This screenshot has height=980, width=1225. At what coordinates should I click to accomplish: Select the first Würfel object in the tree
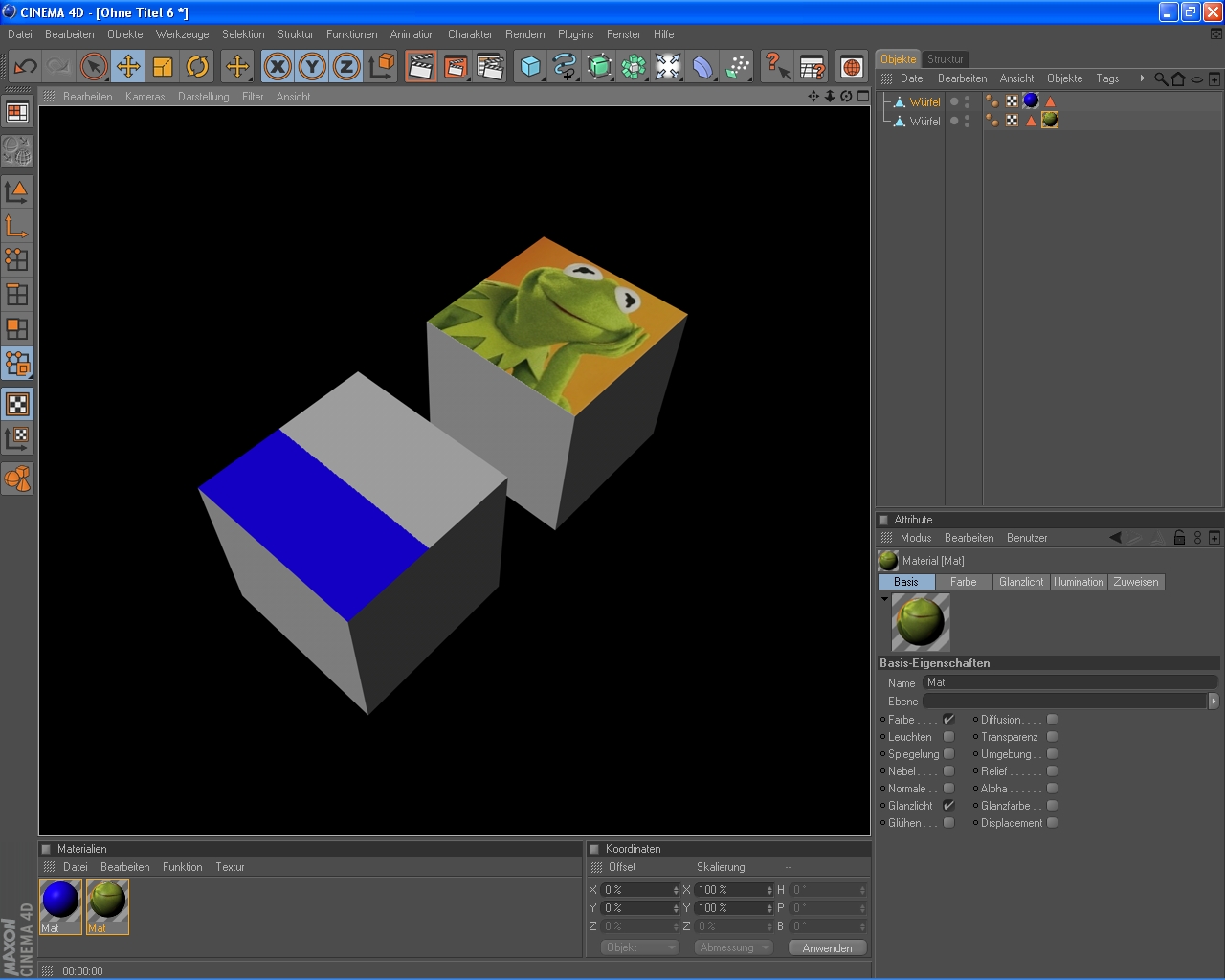pyautogui.click(x=924, y=102)
